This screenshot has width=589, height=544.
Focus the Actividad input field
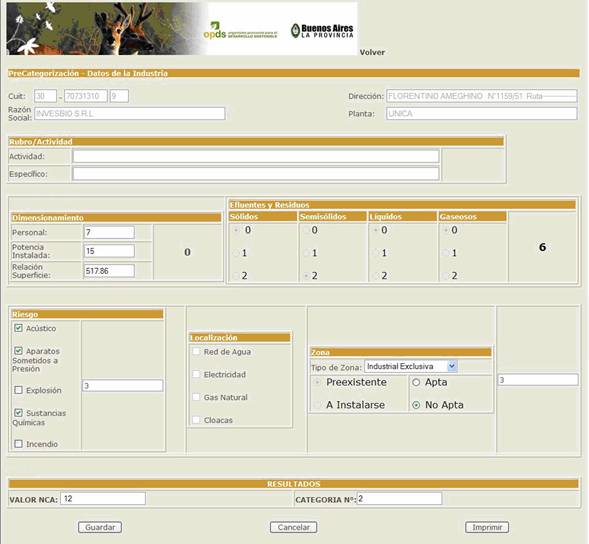tap(256, 156)
